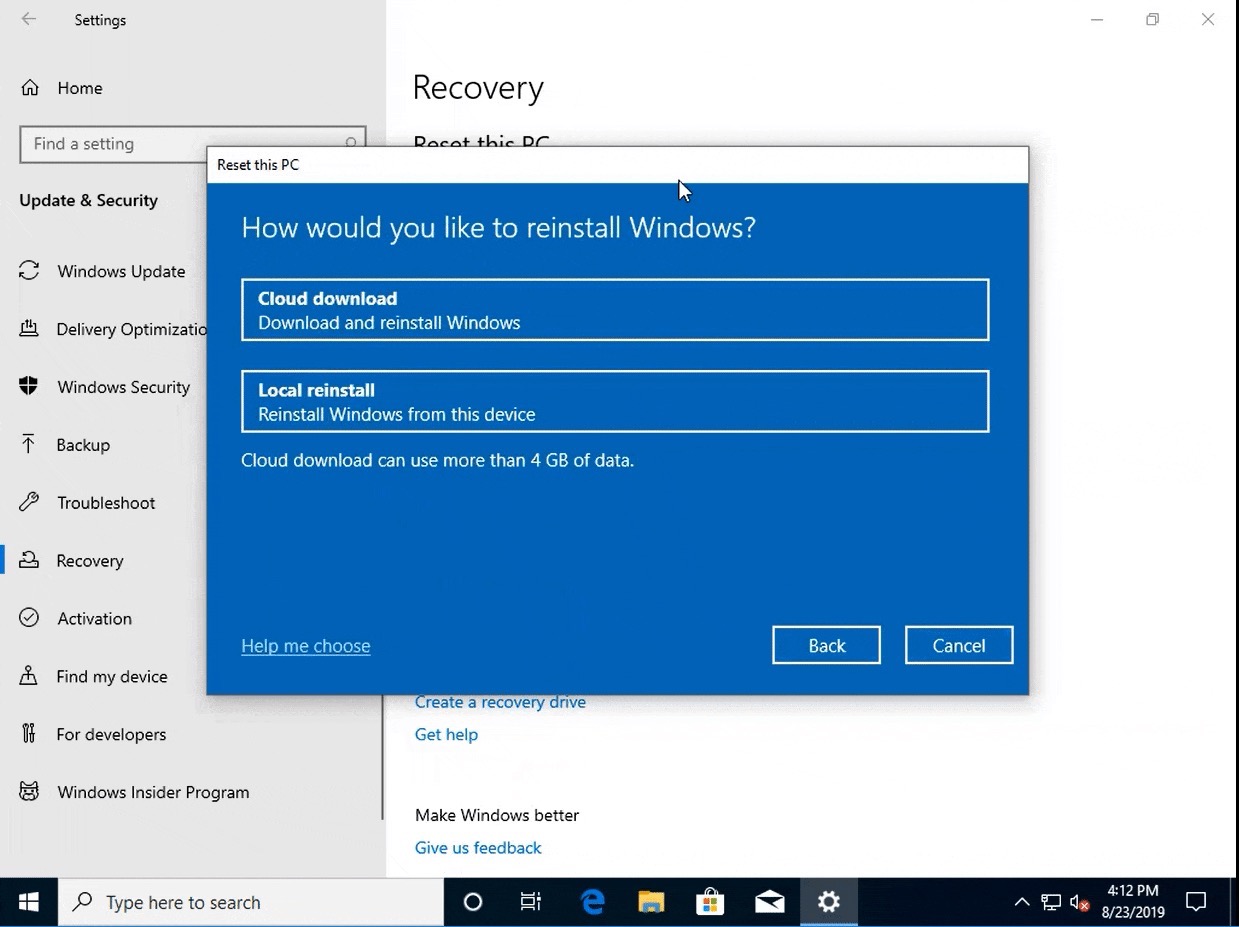Viewport: 1239px width, 927px height.
Task: Select For developers icon
Action: (29, 734)
